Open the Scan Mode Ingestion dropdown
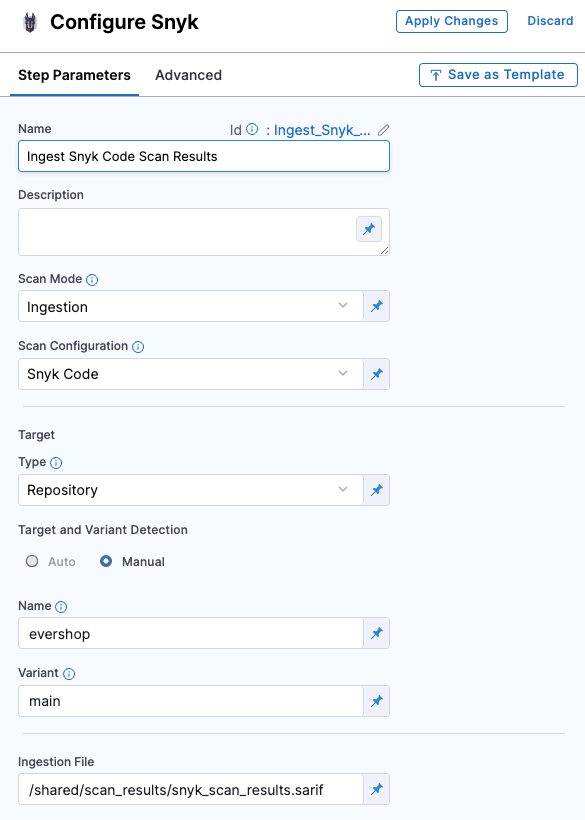585x820 pixels. (191, 306)
